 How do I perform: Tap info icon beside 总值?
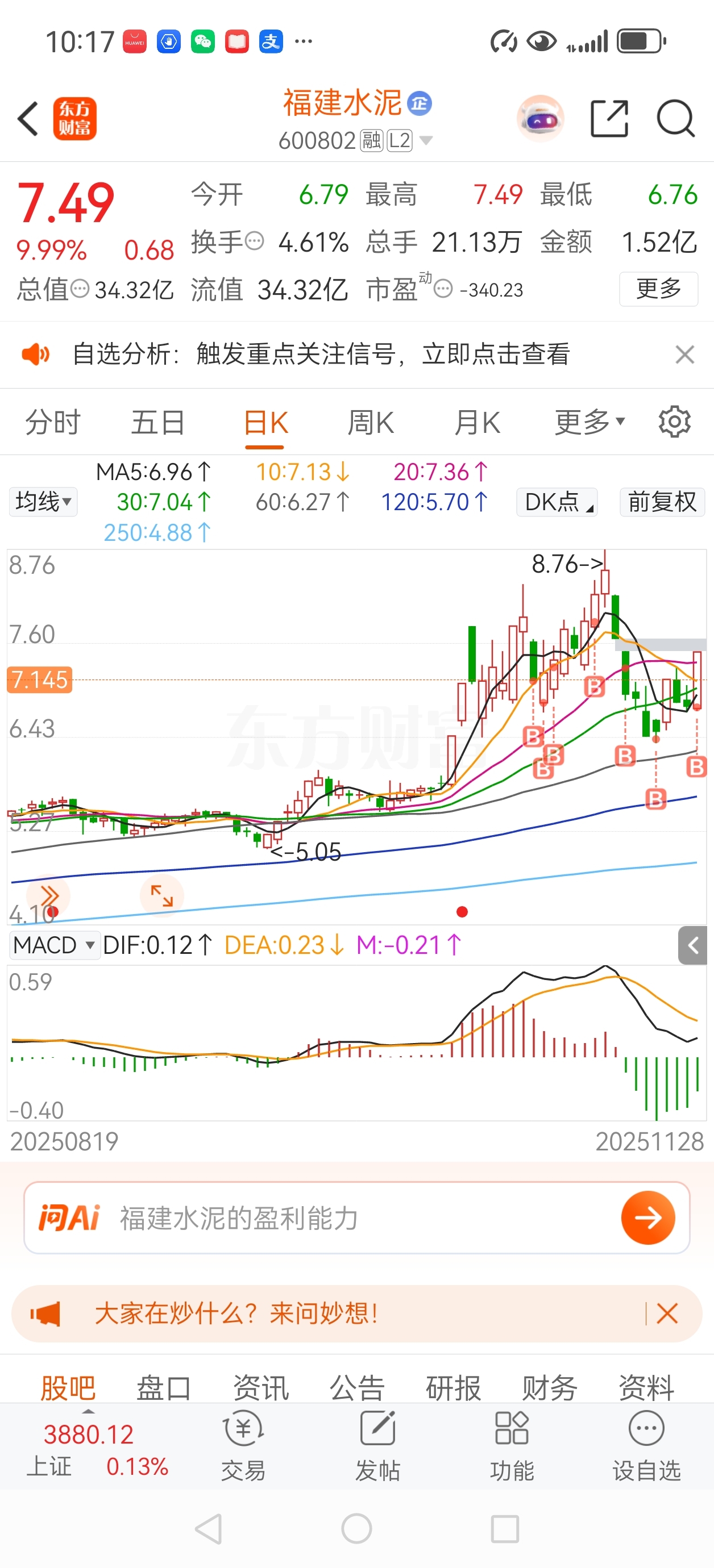click(x=80, y=289)
